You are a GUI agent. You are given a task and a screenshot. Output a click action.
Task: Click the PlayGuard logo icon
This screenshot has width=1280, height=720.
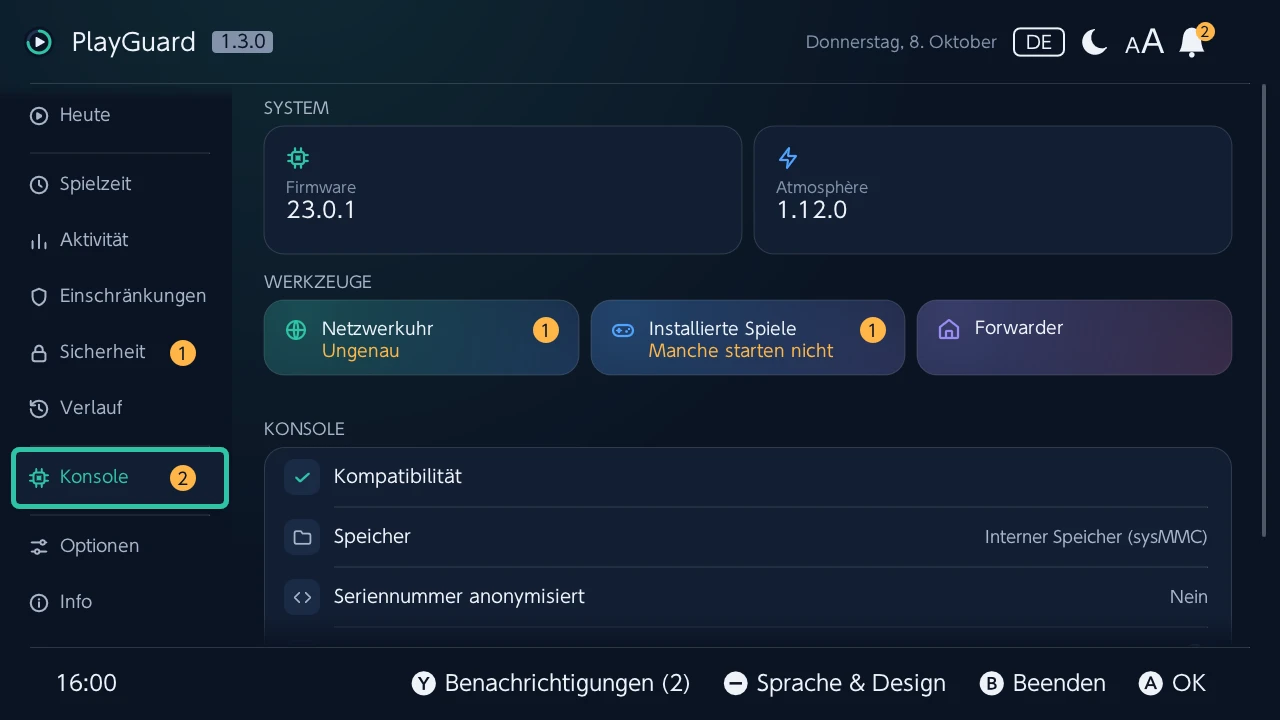pos(39,42)
